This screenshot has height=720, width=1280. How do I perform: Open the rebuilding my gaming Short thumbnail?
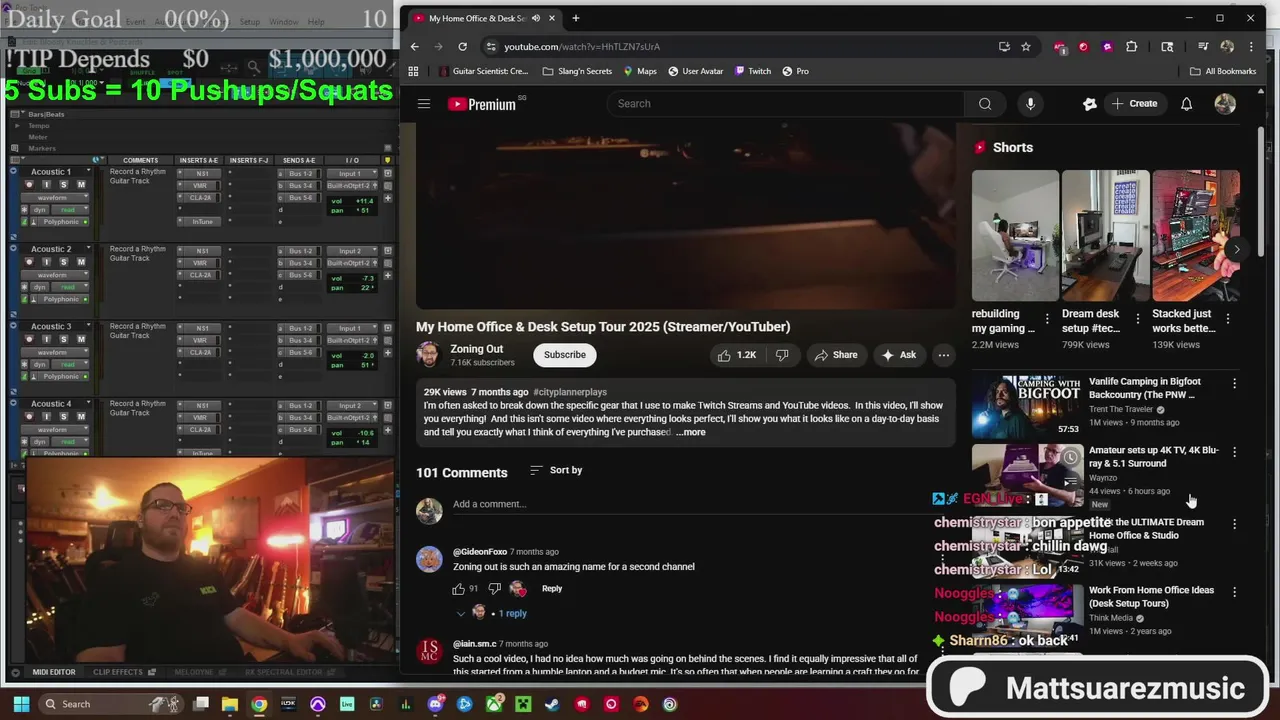[1015, 236]
